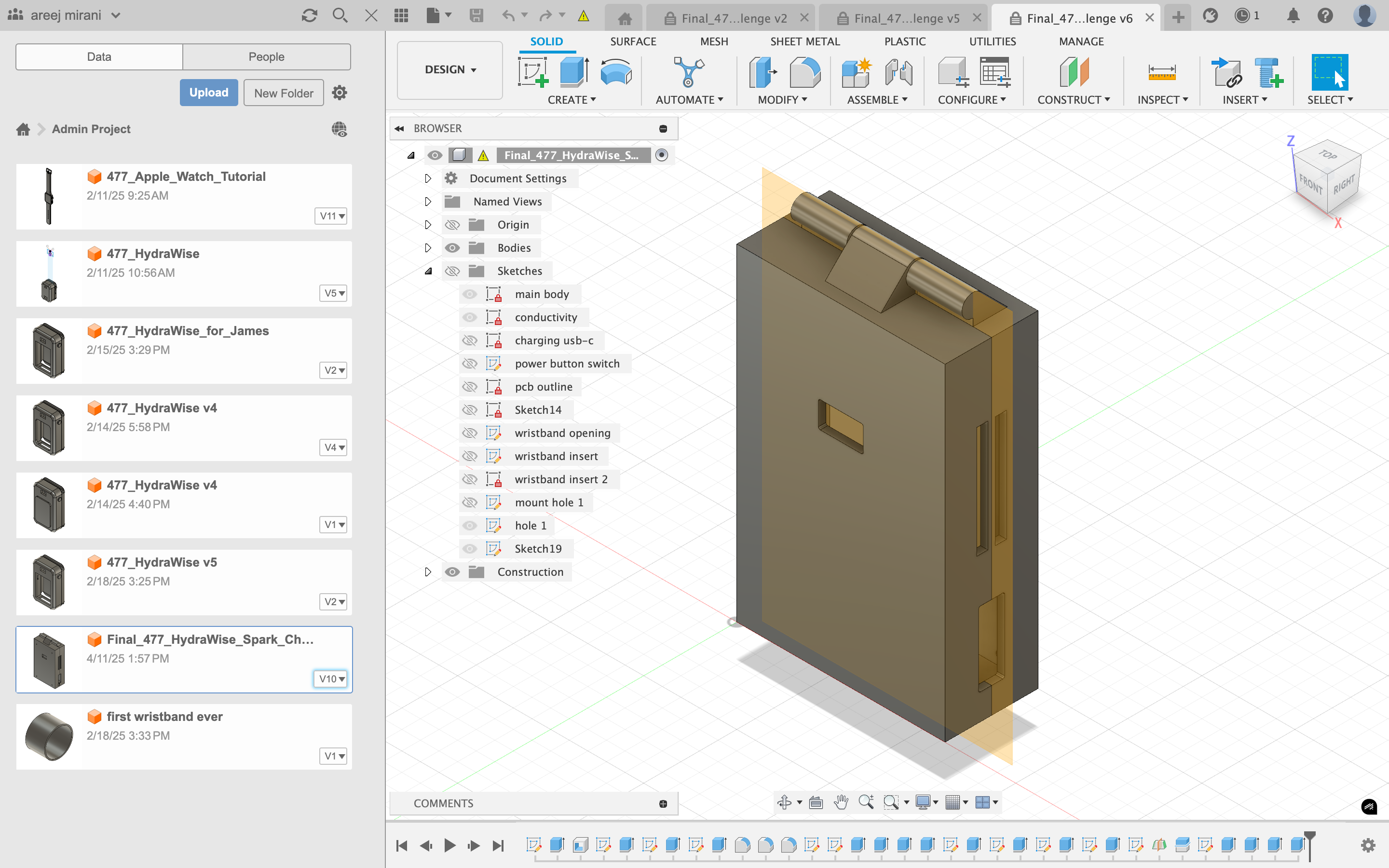Toggle visibility of Bodies folder
This screenshot has height=868, width=1389.
tap(452, 248)
